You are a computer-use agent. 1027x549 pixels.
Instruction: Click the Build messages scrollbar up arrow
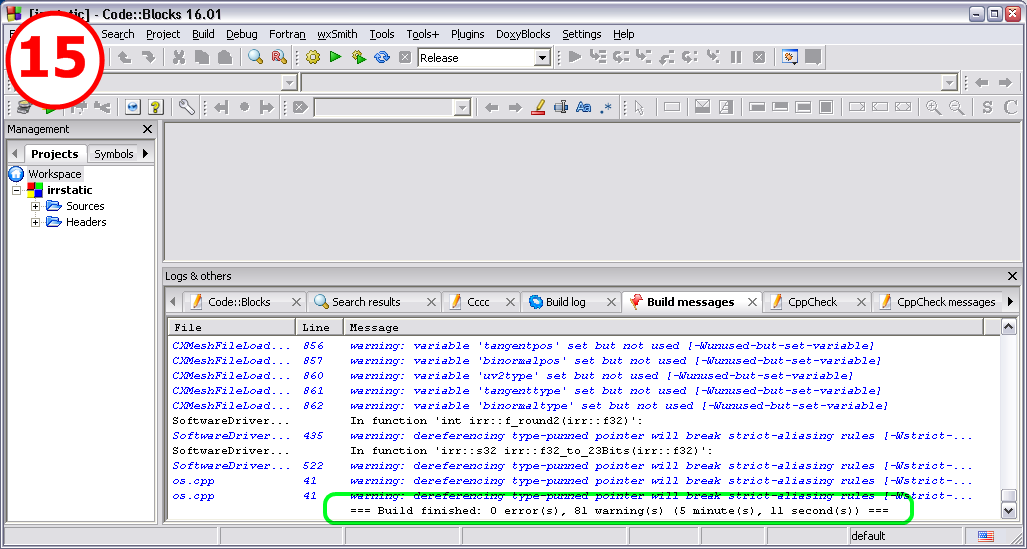click(x=1009, y=326)
